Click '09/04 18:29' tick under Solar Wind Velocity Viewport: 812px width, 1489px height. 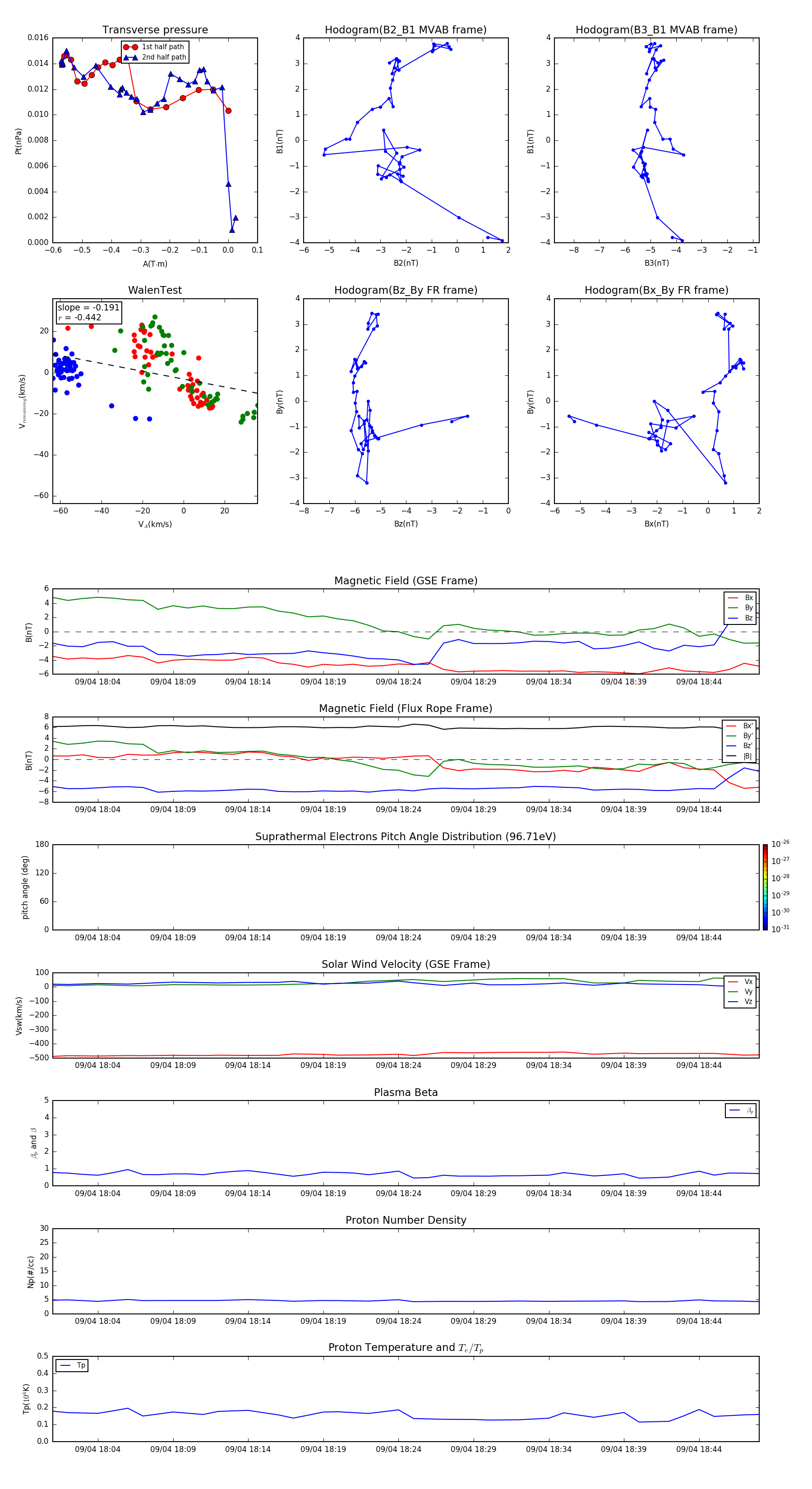473,1065
